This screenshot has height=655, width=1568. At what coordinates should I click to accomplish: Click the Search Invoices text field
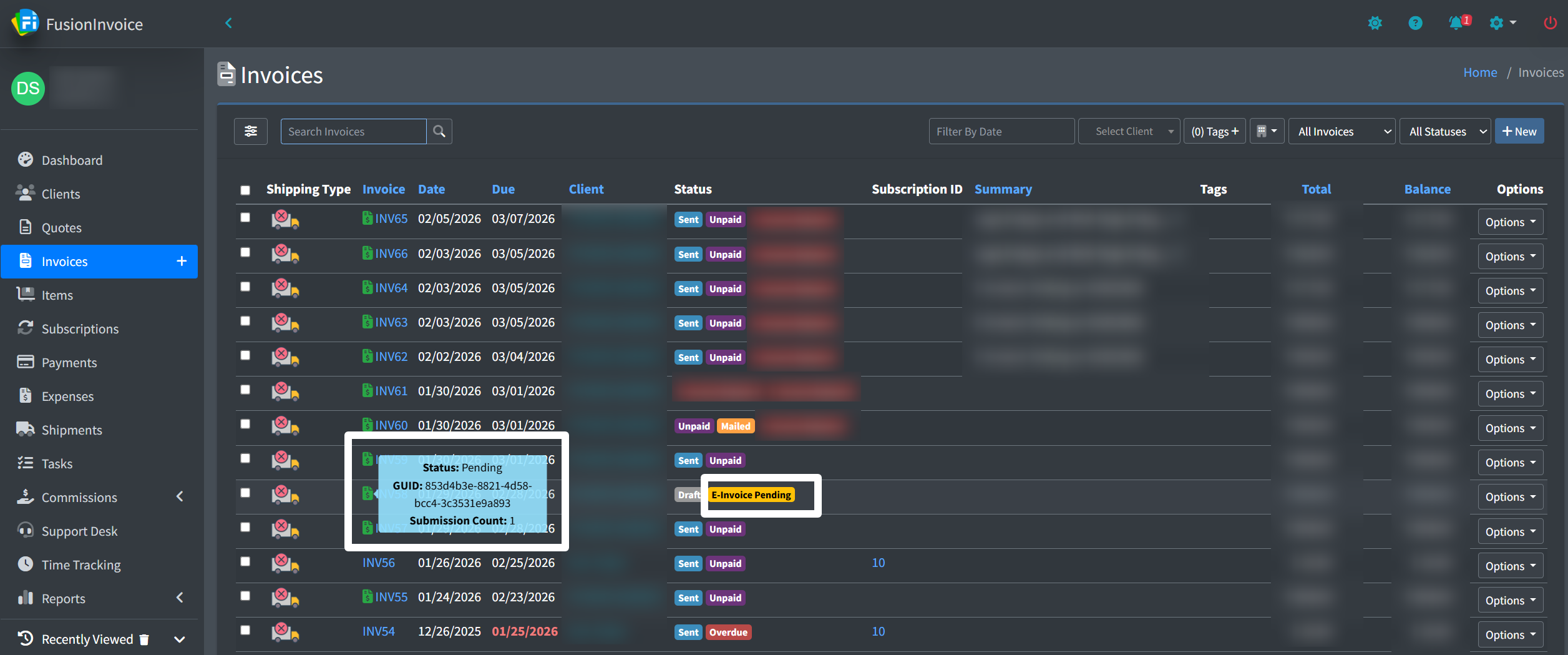coord(353,131)
